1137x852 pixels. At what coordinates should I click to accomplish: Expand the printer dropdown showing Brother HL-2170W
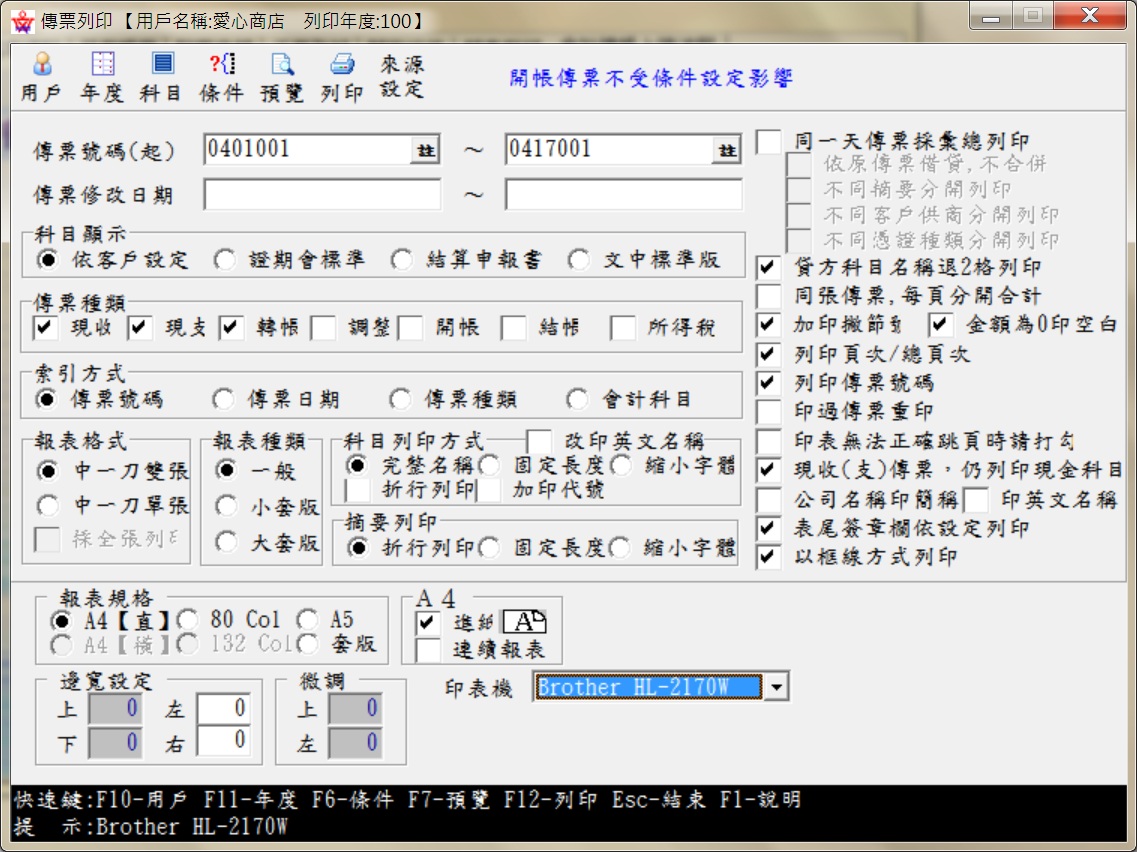(776, 687)
